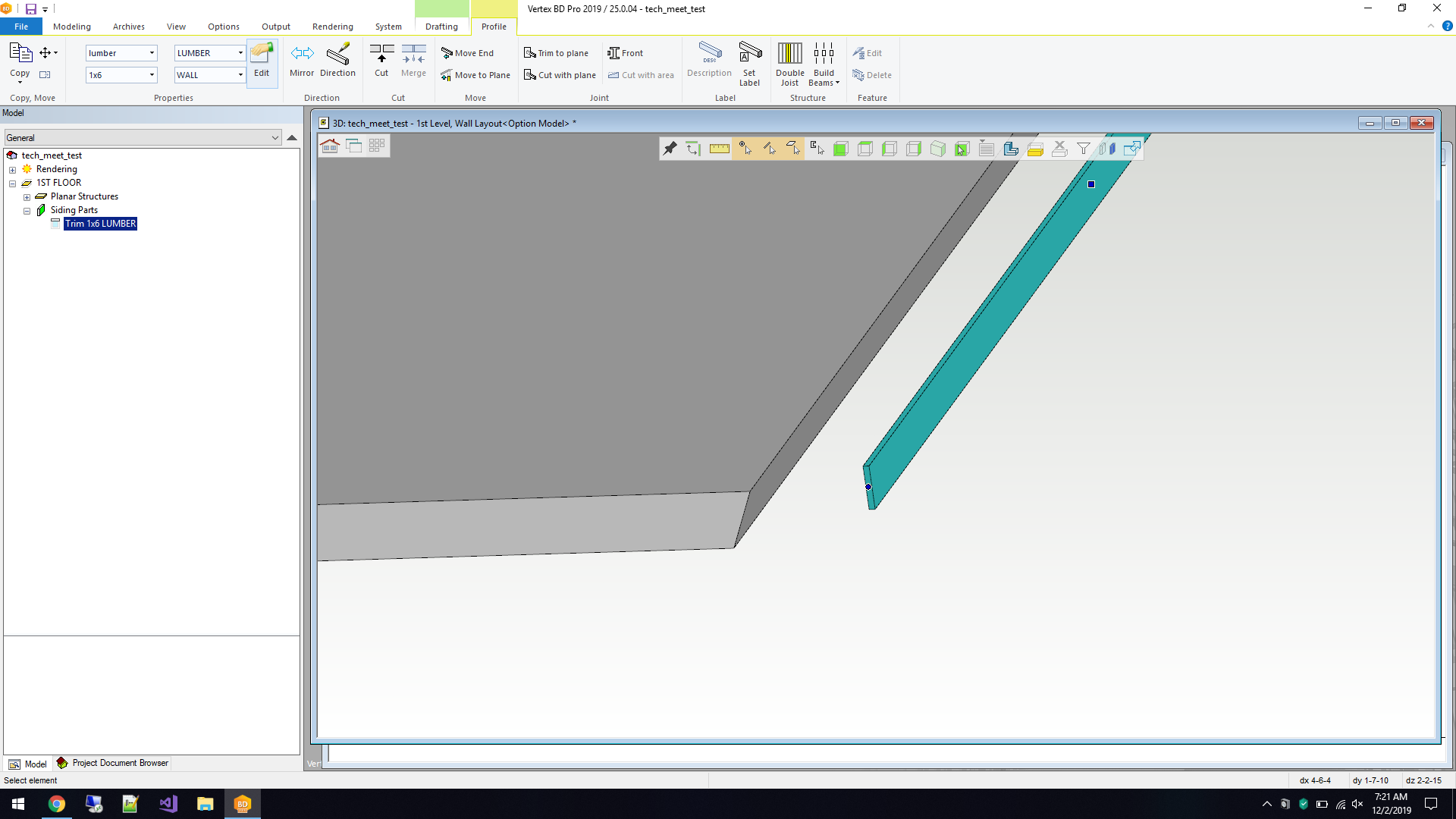Click the Trim to plane button
The image size is (1456, 819).
point(556,53)
